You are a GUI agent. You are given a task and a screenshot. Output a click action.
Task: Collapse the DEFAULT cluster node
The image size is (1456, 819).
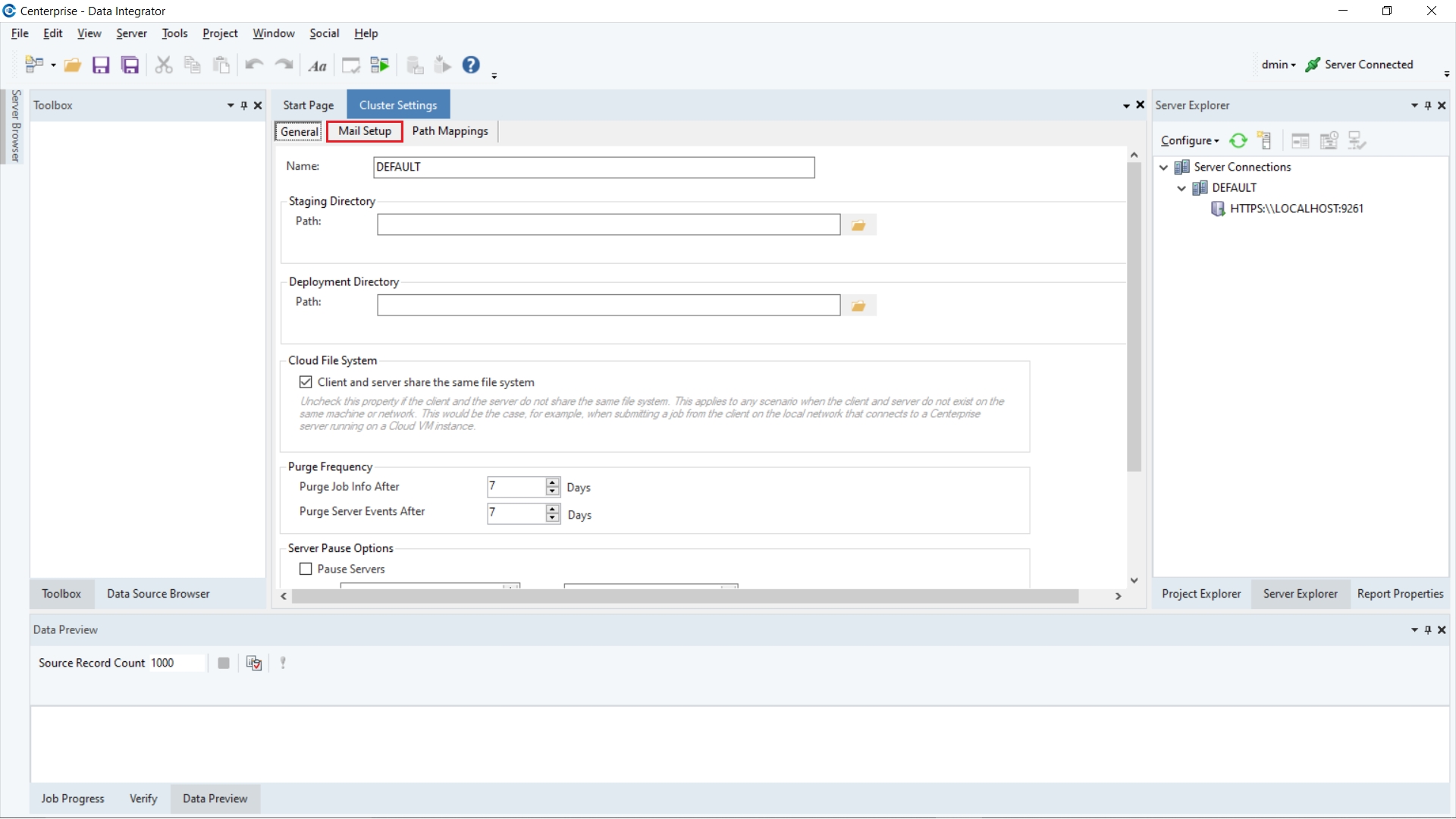click(x=1181, y=187)
